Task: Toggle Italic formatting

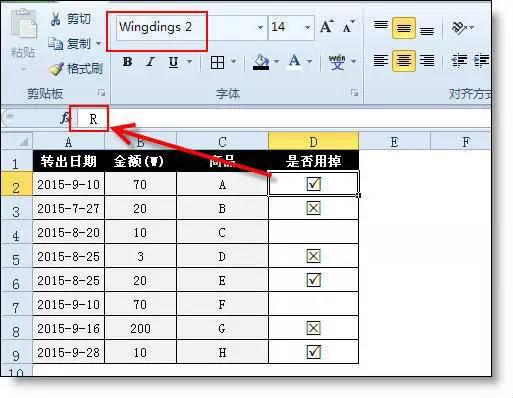Action: 151,62
